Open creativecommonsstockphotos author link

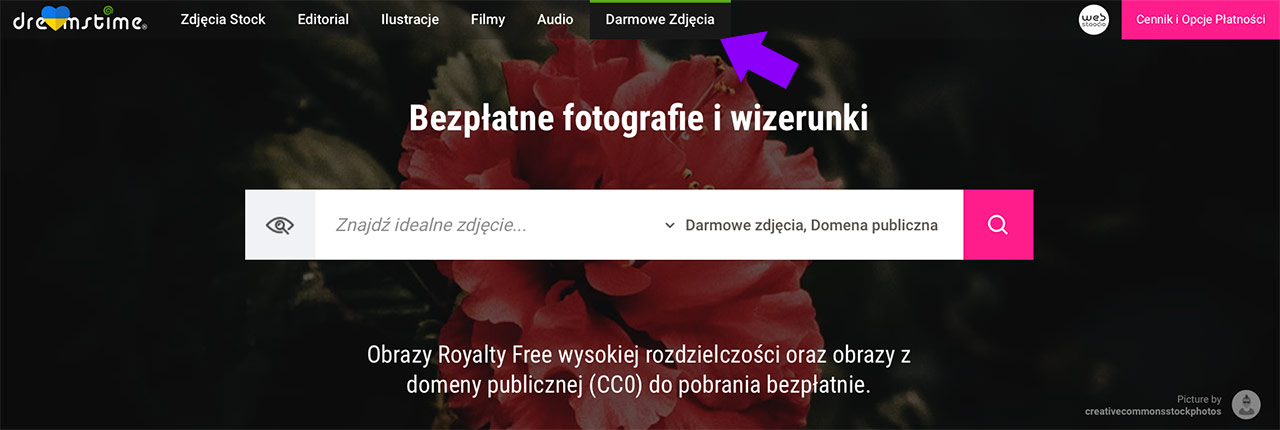point(1153,411)
